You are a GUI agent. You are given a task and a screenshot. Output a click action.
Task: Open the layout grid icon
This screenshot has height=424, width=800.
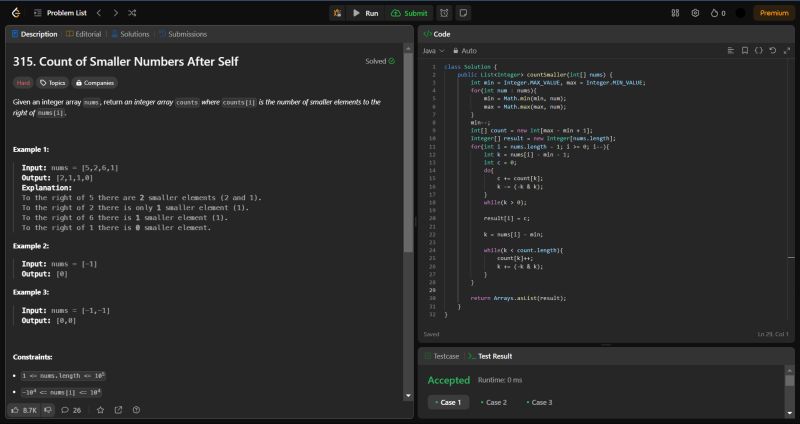tap(675, 13)
